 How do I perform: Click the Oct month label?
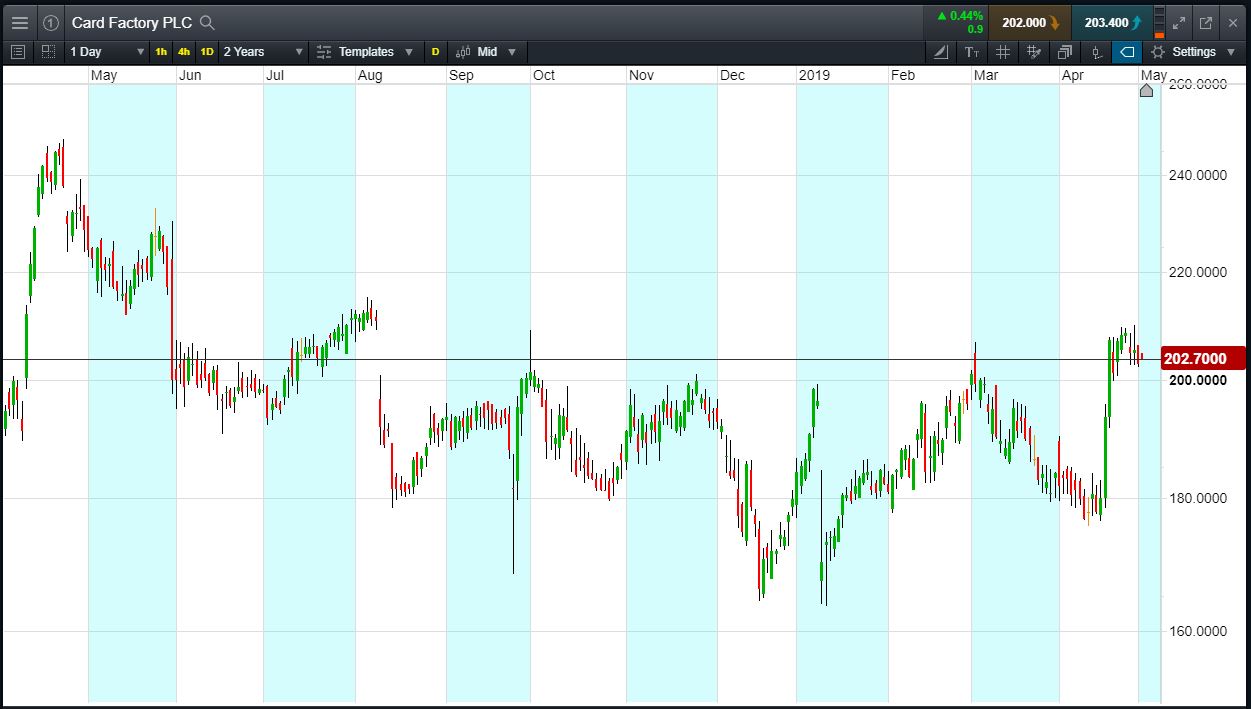click(x=544, y=76)
